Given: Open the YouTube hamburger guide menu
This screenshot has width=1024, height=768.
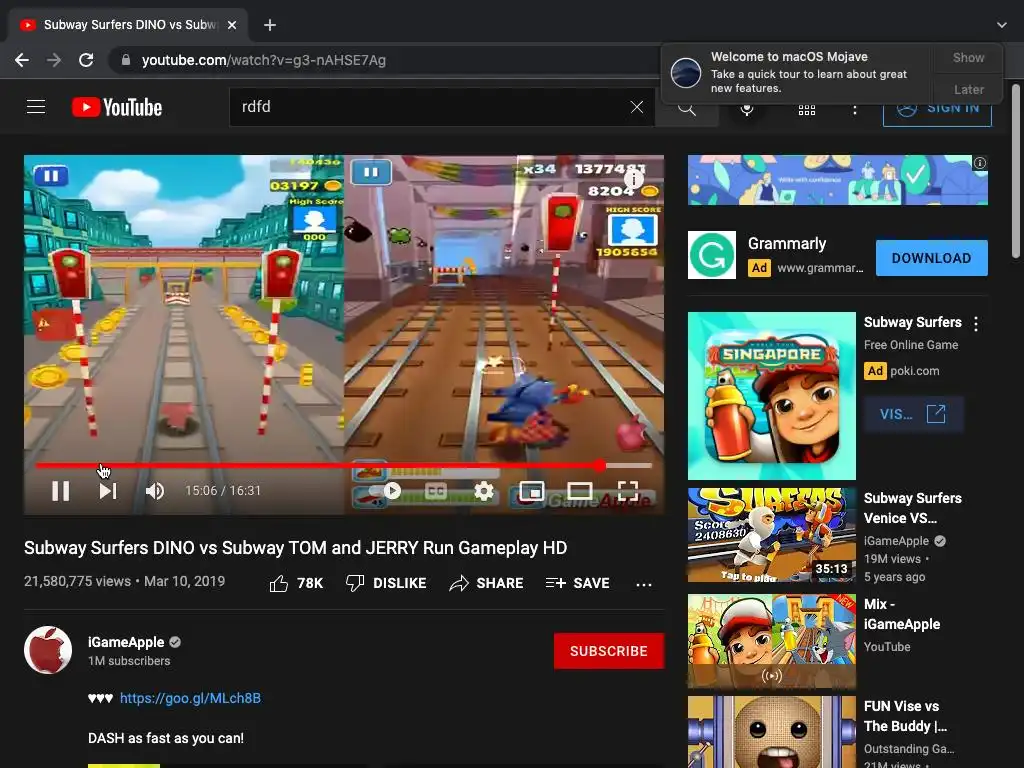Looking at the screenshot, I should tap(36, 106).
